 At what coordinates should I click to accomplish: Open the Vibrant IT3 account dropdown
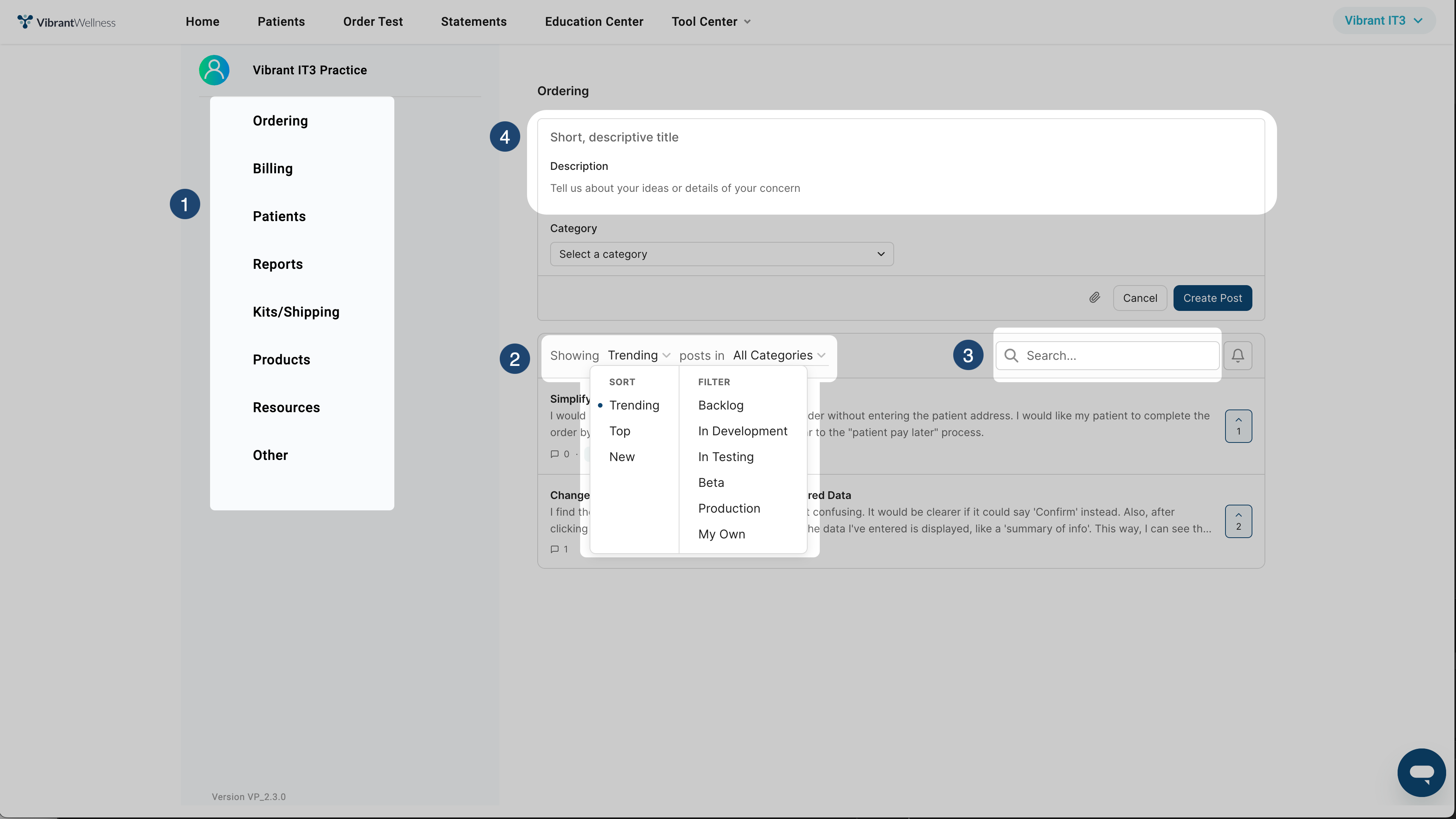[x=1382, y=21]
